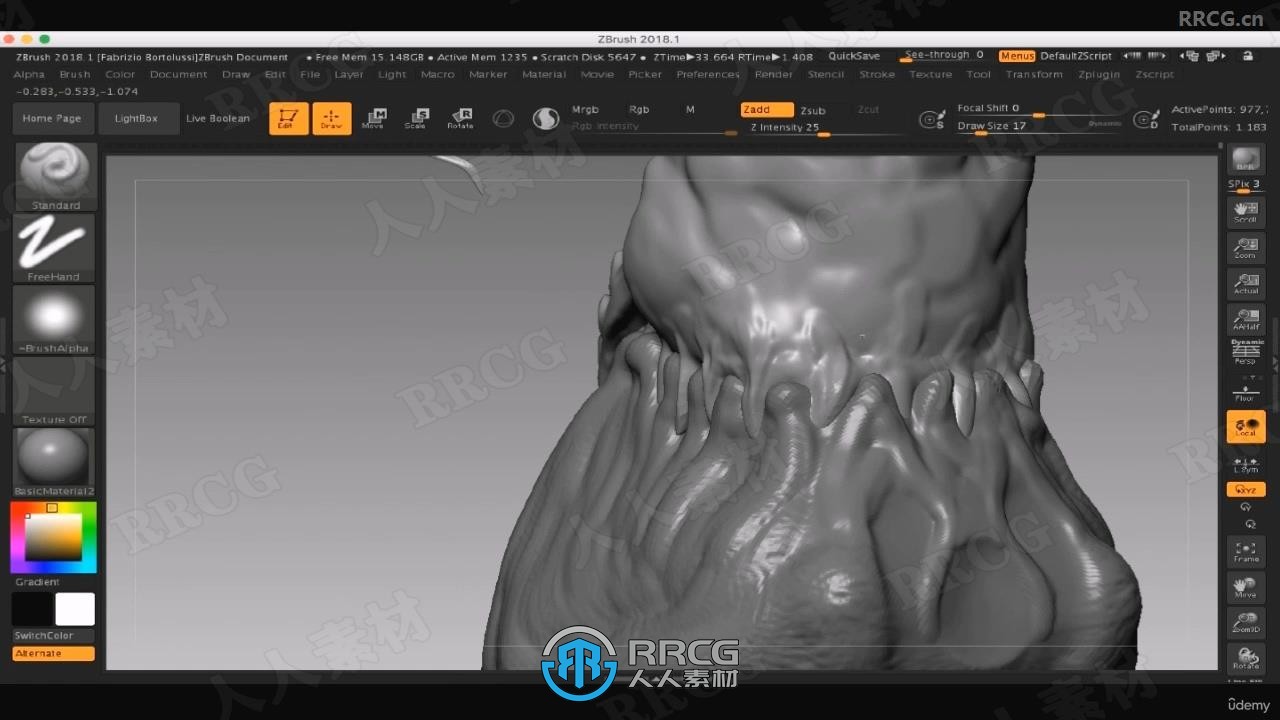Click QuickSave button
This screenshot has width=1280, height=720.
point(854,56)
